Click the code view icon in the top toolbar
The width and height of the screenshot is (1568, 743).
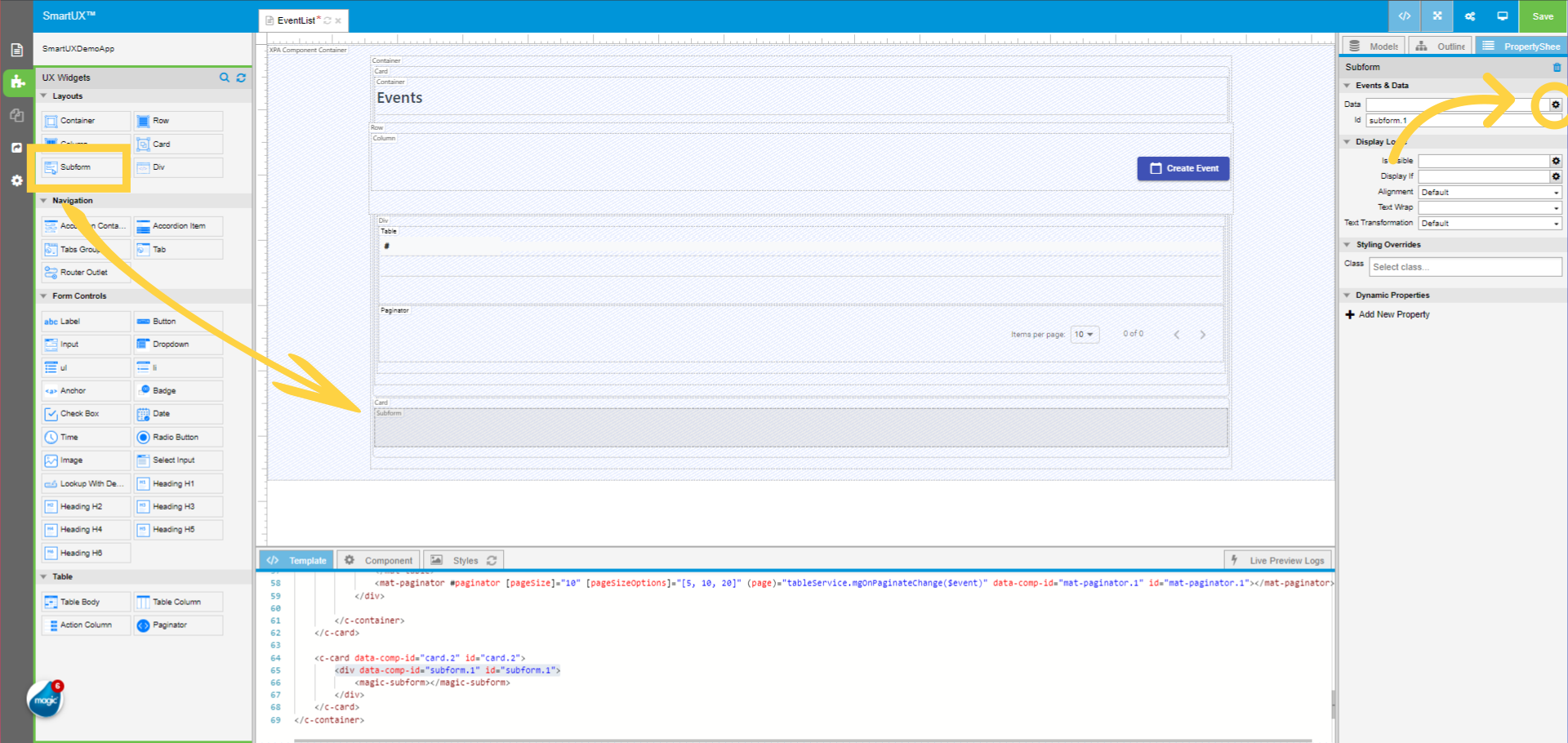[1405, 16]
